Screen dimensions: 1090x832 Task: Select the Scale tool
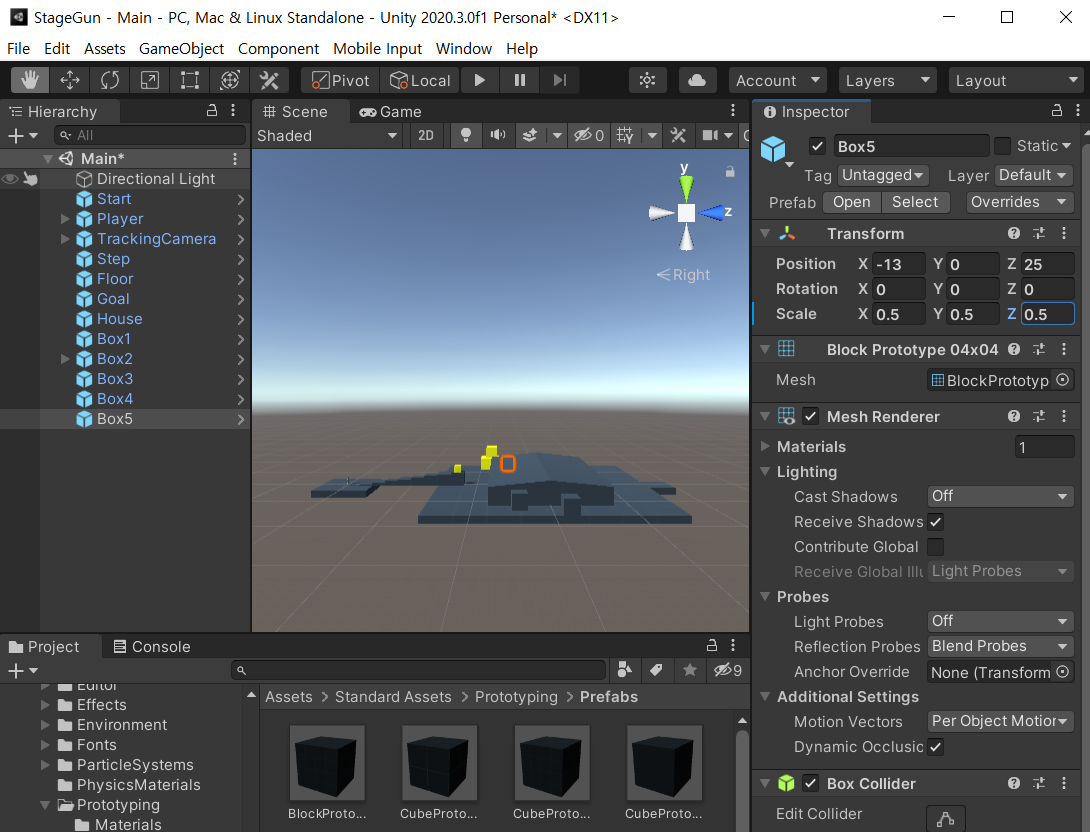(x=149, y=81)
